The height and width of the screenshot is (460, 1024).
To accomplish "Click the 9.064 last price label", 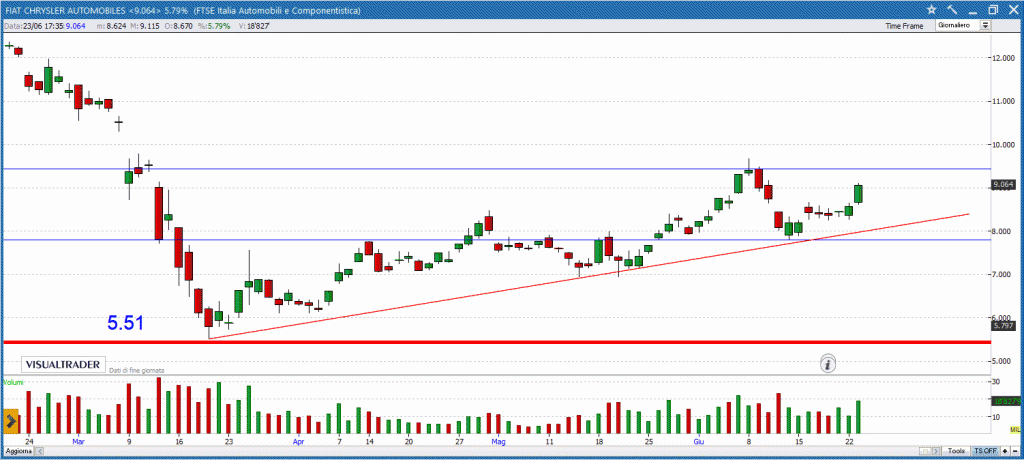I will pos(1004,185).
